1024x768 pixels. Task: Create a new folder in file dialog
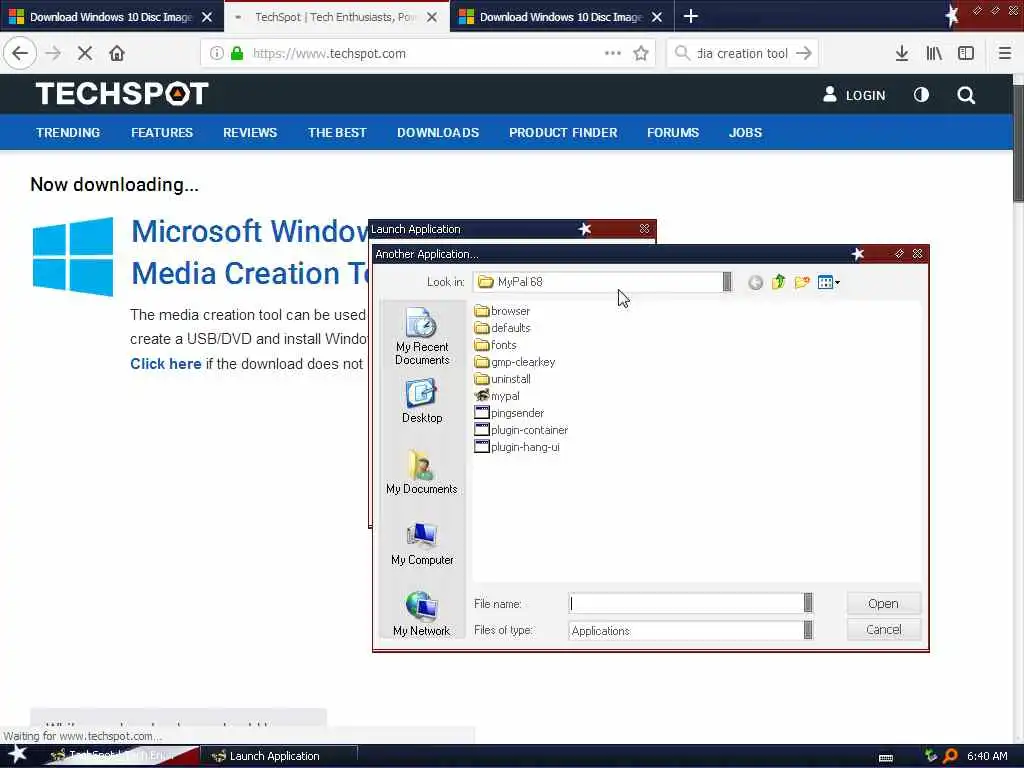(802, 282)
